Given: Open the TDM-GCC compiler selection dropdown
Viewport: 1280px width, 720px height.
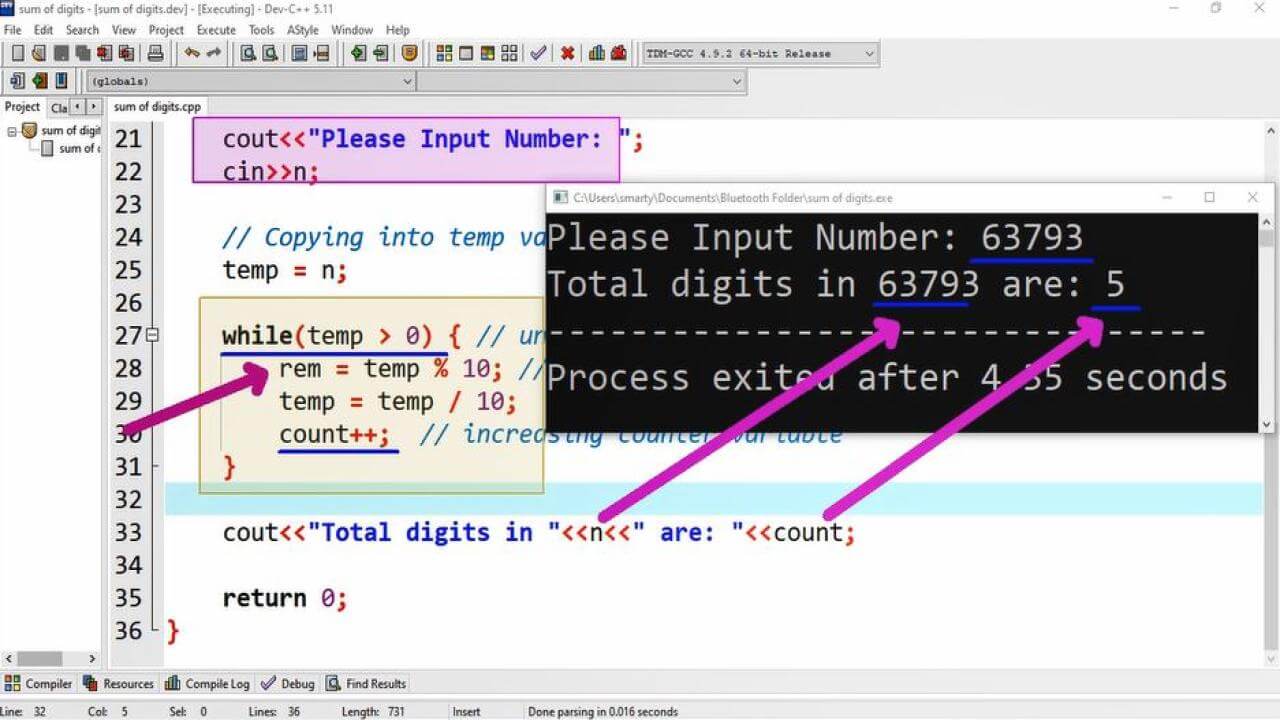Looking at the screenshot, I should tap(866, 54).
